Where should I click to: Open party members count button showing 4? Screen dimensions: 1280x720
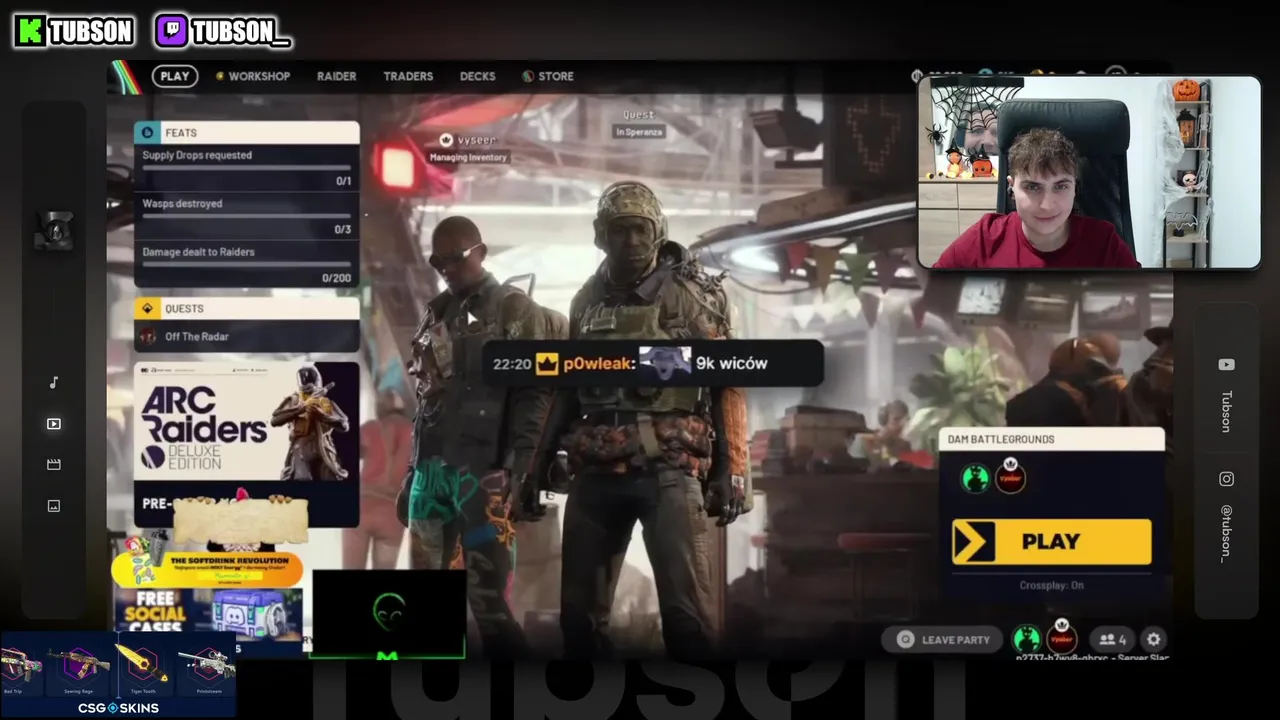pyautogui.click(x=1113, y=639)
